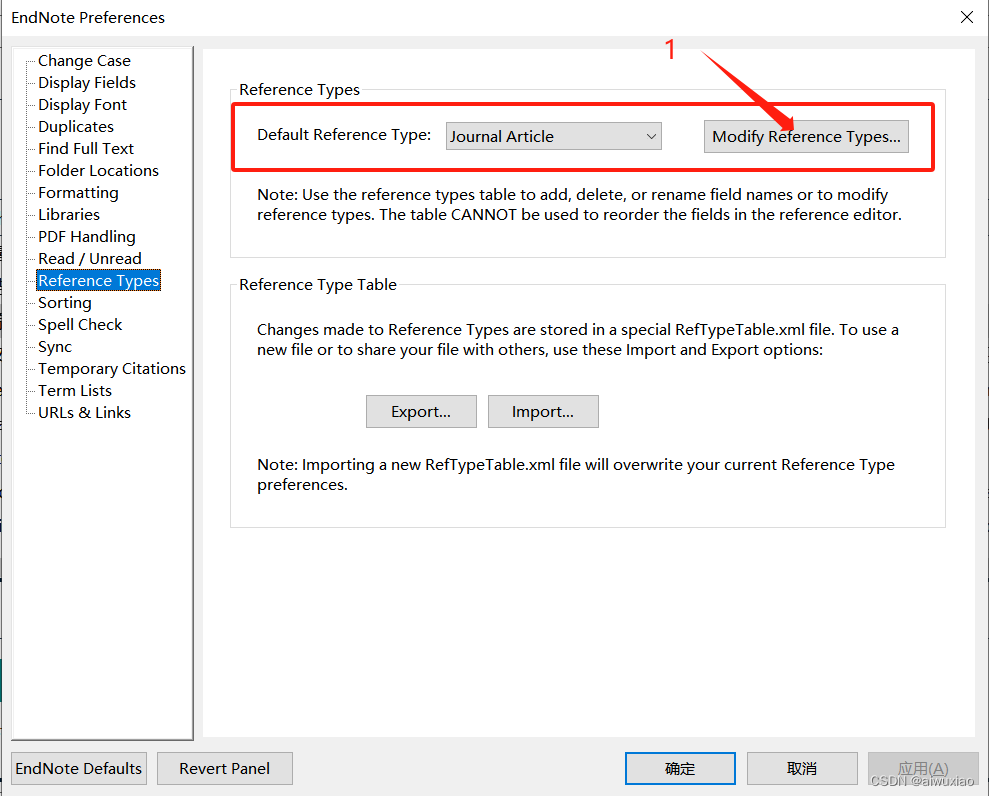Confirm with the 确定 button
The height and width of the screenshot is (796, 989).
[680, 768]
